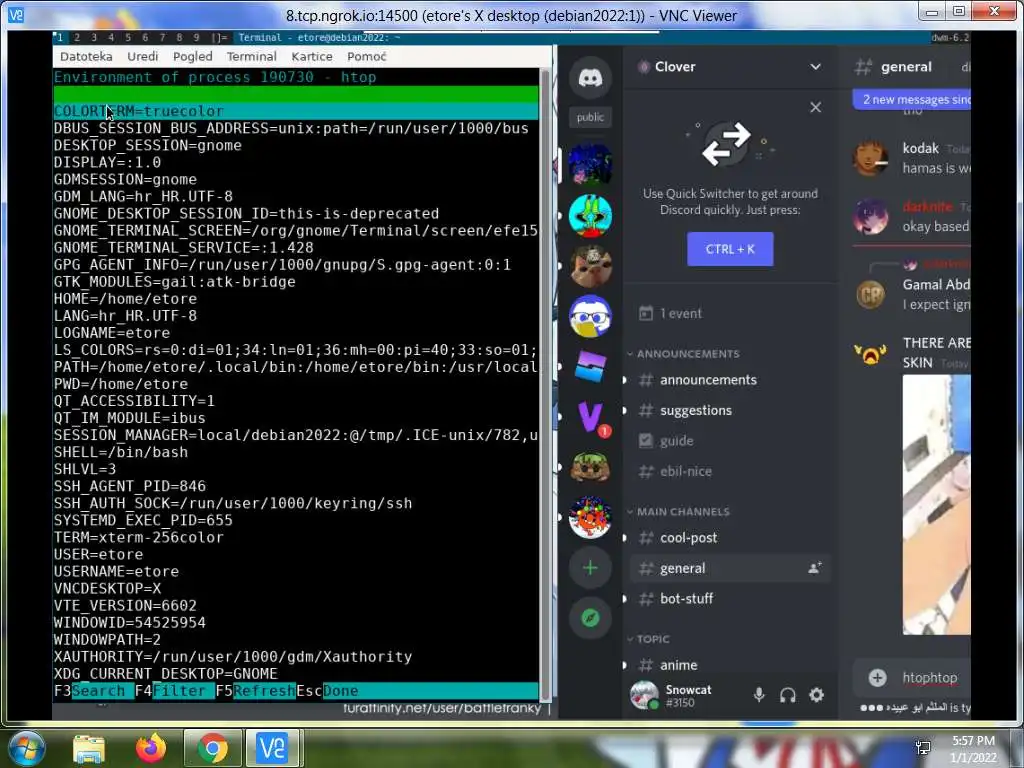Click plus attach button in message box
Viewport: 1024px width, 768px height.
(877, 677)
